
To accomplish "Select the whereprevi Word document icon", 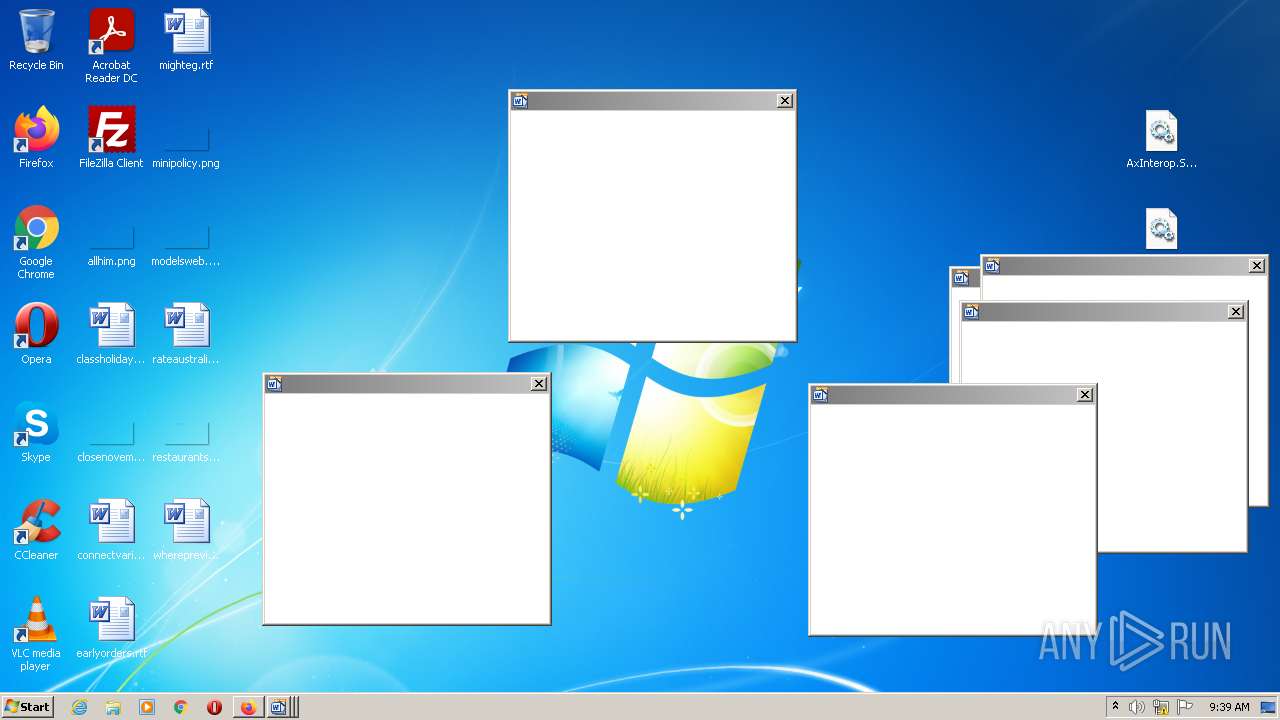I will point(186,530).
